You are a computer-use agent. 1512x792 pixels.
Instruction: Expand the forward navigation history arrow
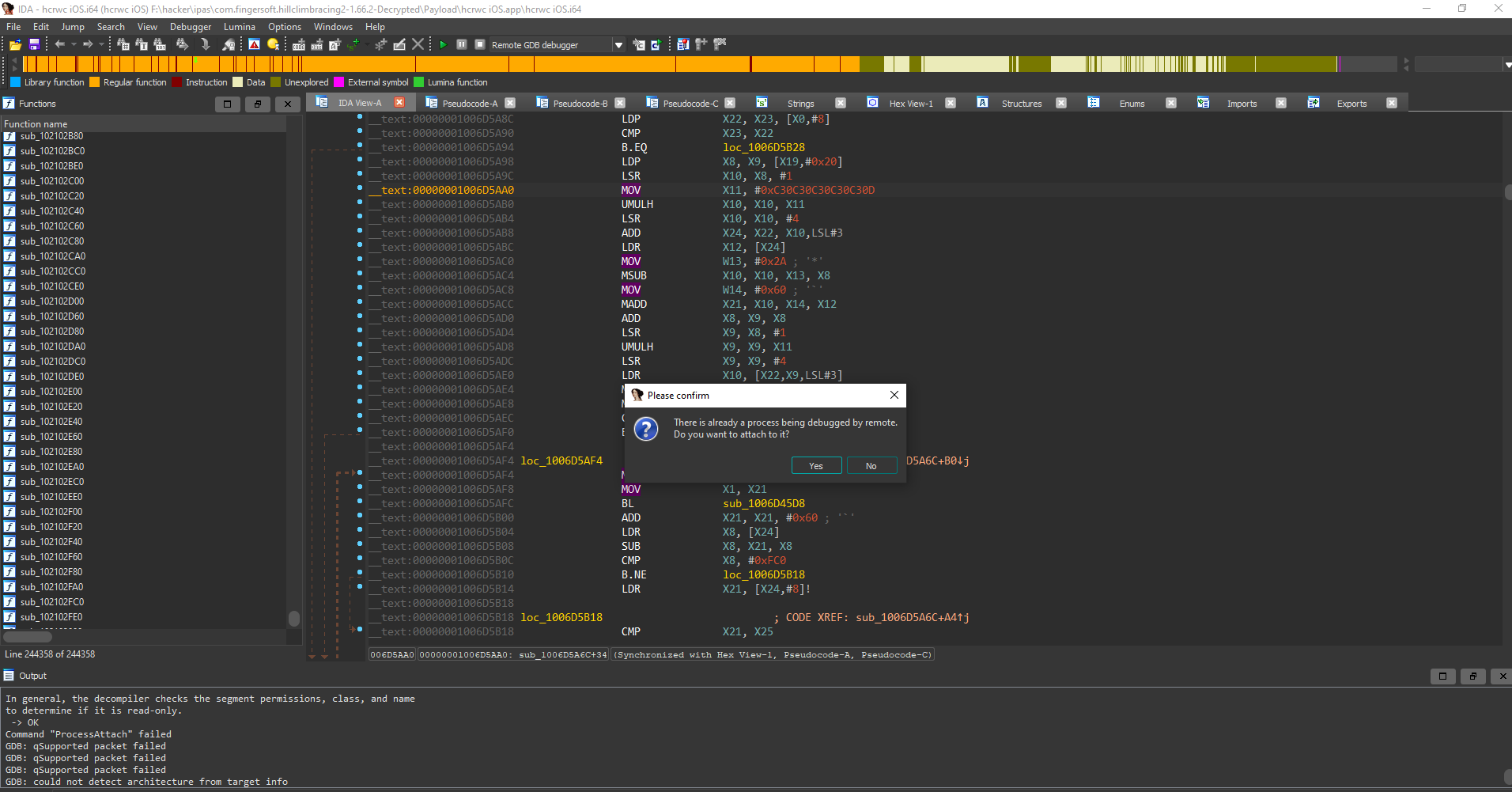click(x=101, y=45)
